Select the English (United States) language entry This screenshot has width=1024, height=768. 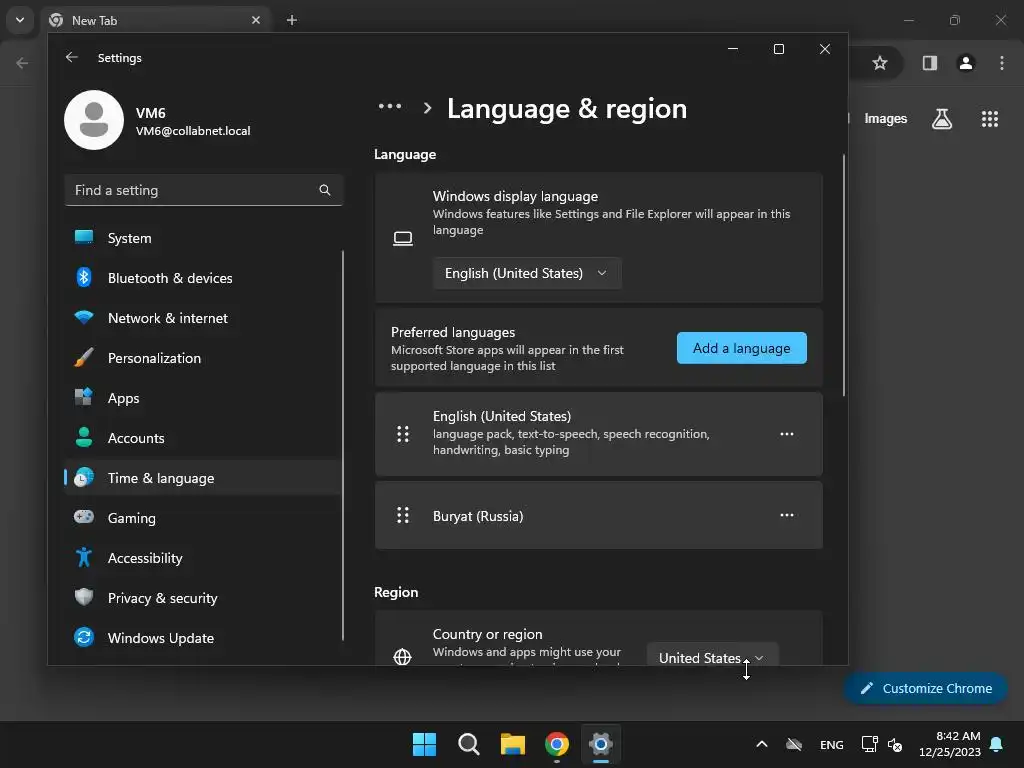pos(598,434)
